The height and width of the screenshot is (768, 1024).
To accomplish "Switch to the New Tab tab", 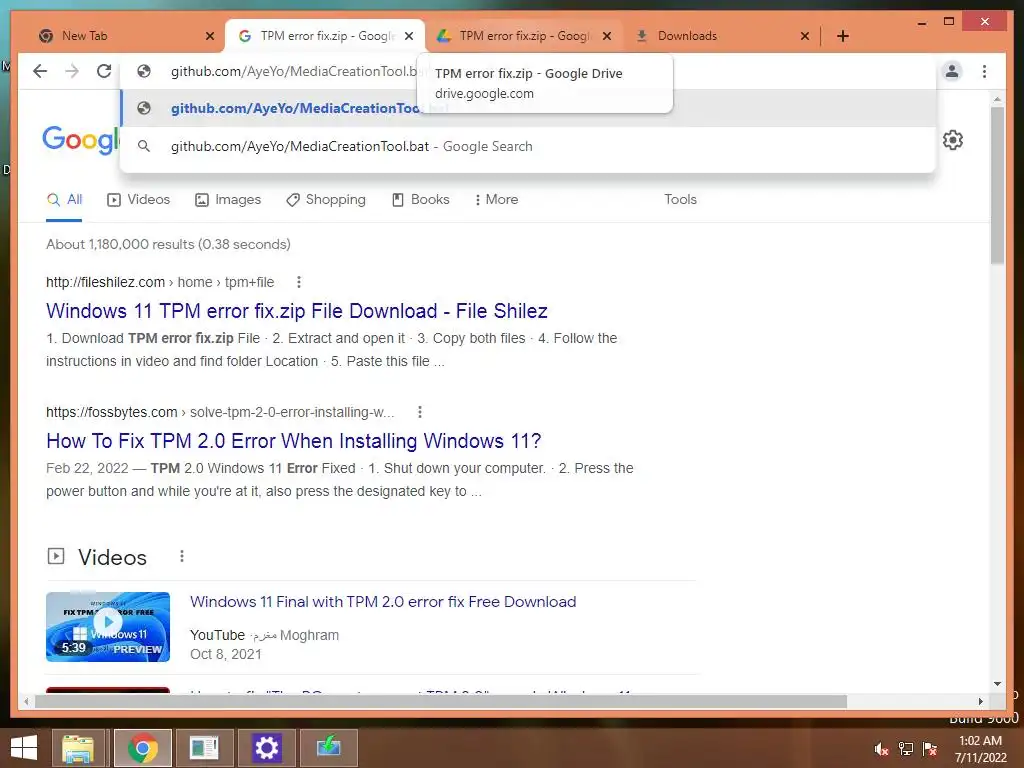I will pos(118,36).
